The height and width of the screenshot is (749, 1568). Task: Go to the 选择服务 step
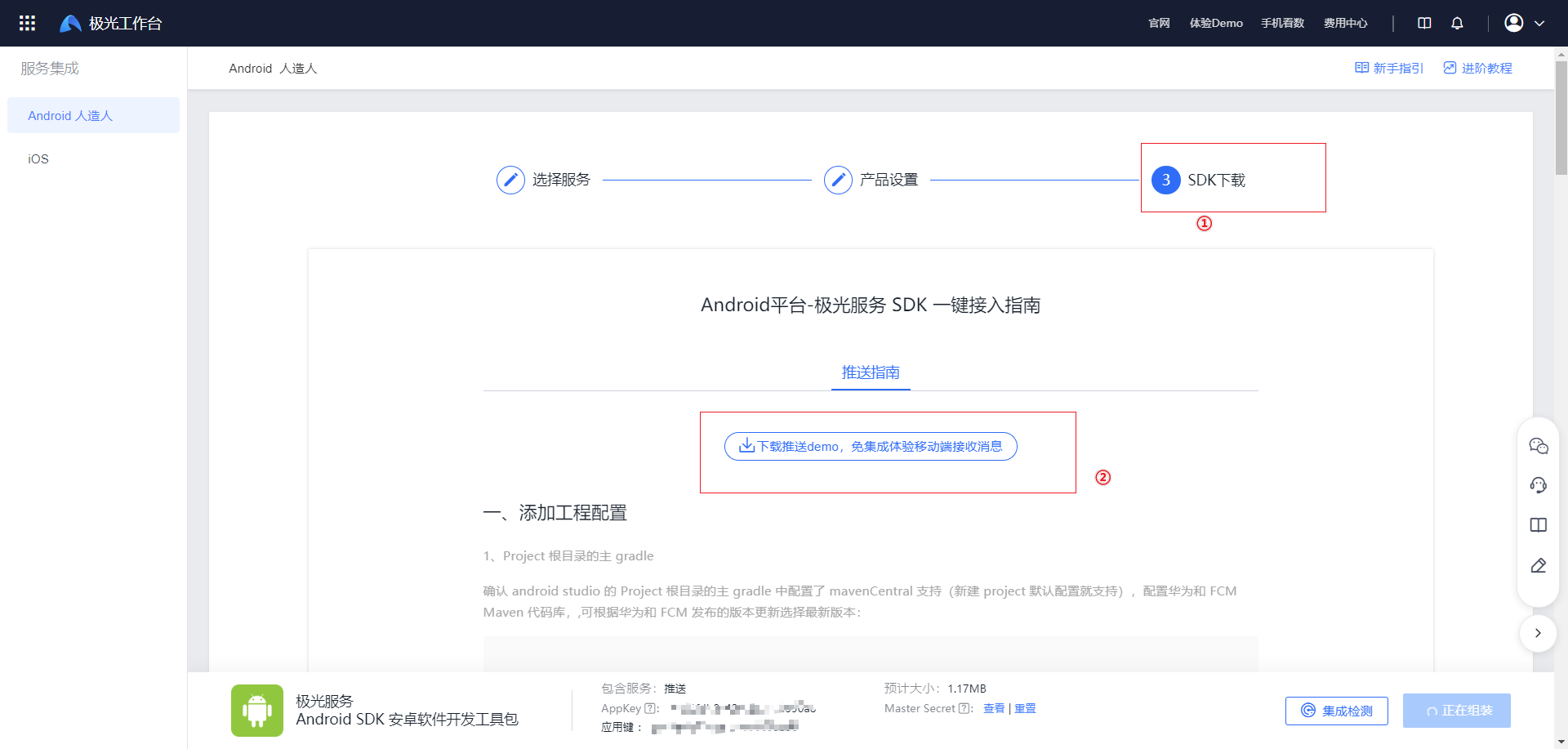coord(543,180)
